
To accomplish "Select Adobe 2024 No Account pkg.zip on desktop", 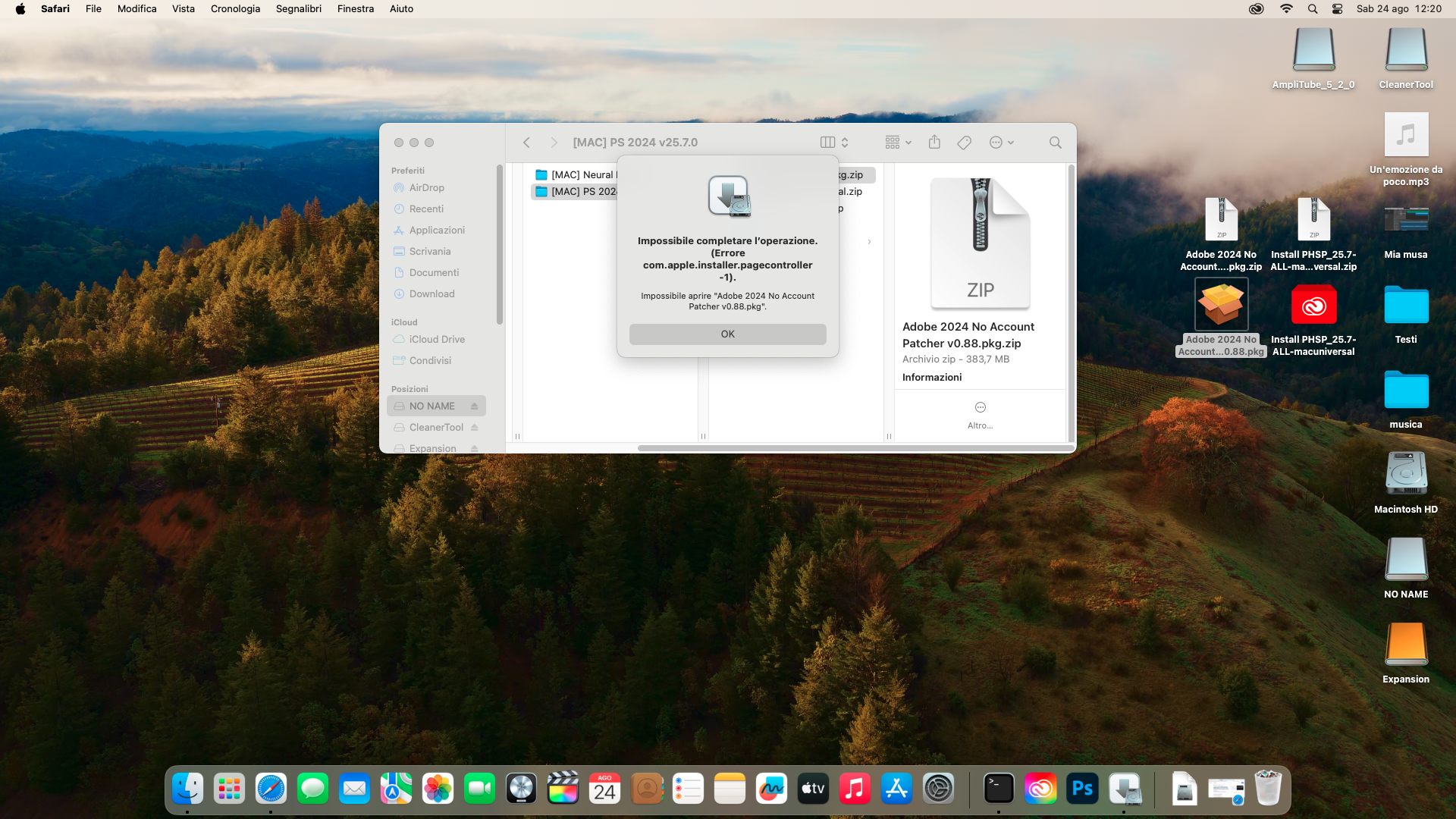I will (1221, 234).
